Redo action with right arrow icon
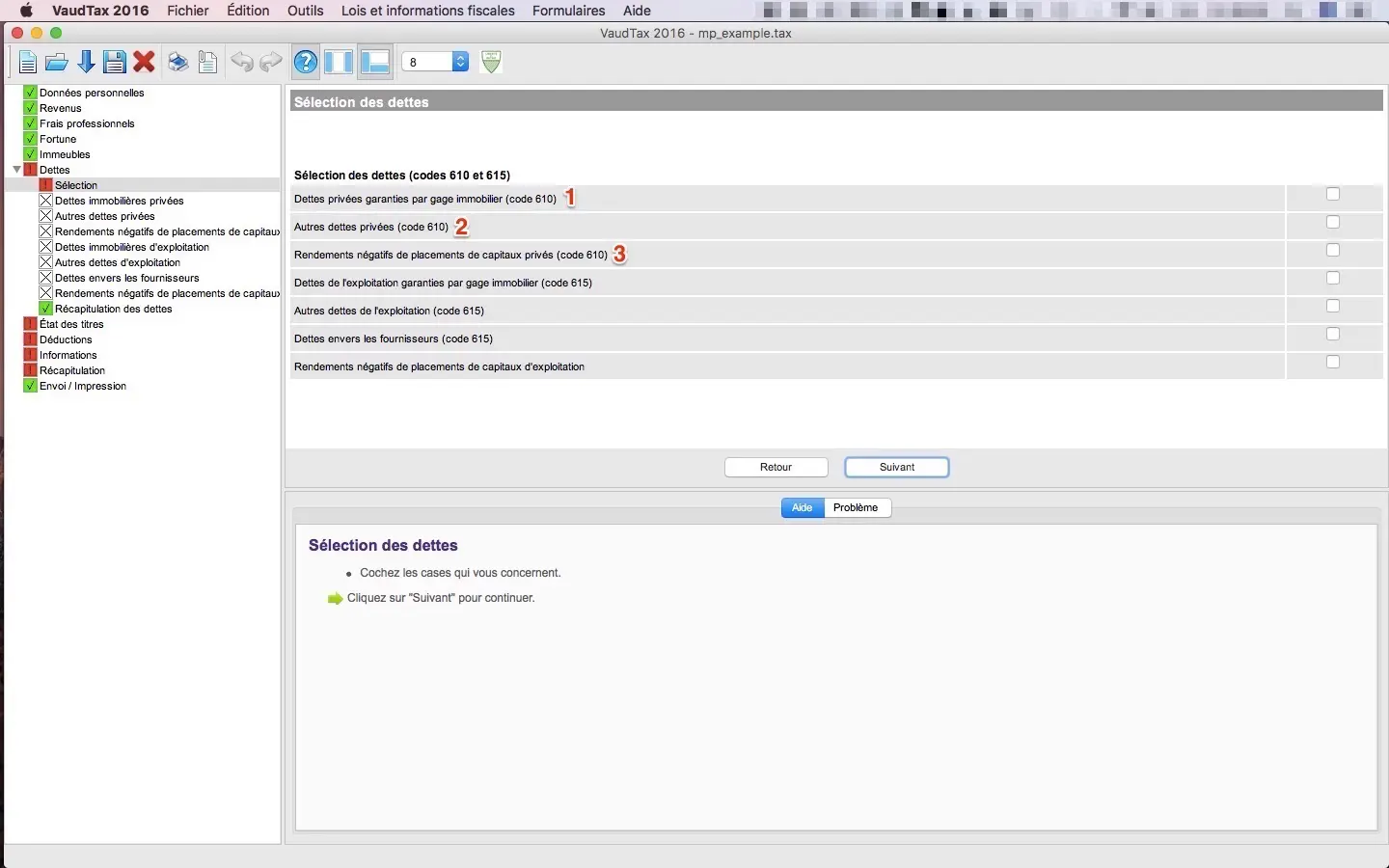The width and height of the screenshot is (1389, 868). [x=271, y=63]
